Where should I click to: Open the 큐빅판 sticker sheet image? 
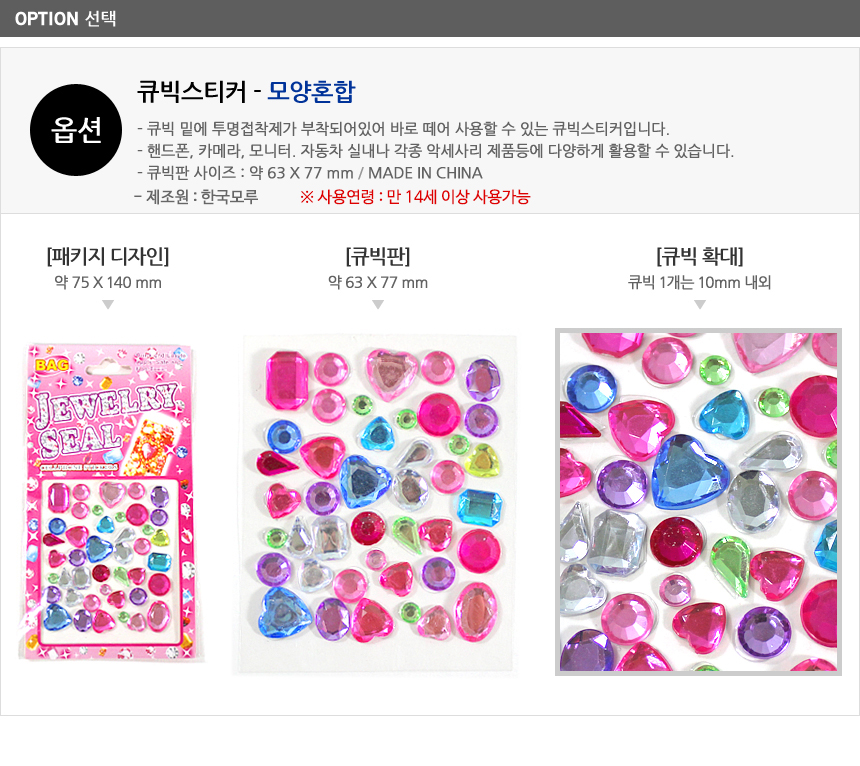pyautogui.click(x=376, y=504)
